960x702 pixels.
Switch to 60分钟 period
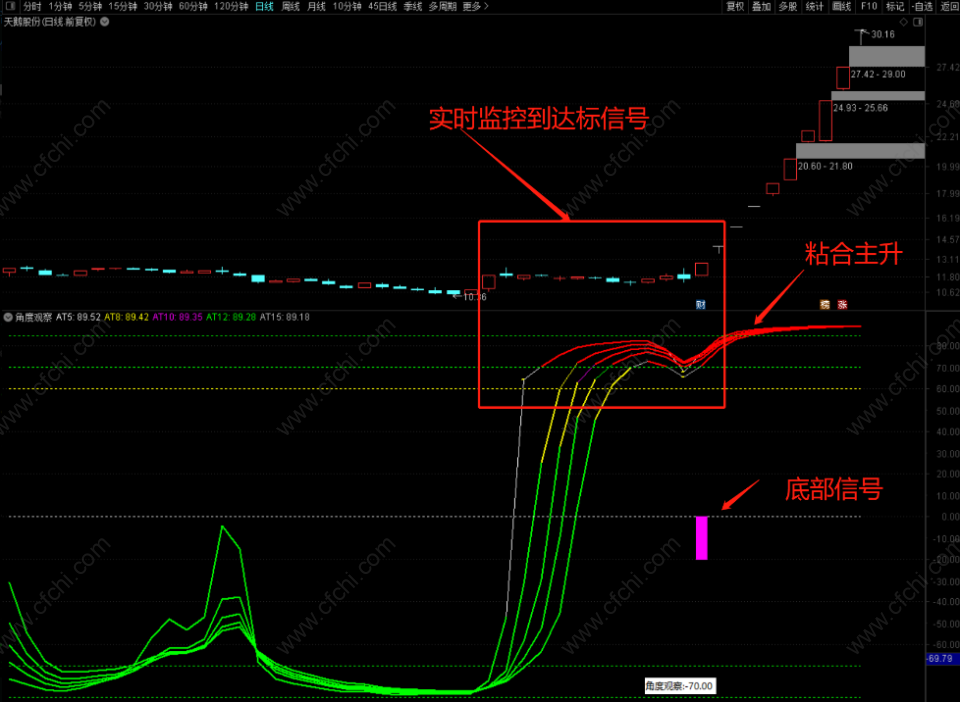point(193,6)
